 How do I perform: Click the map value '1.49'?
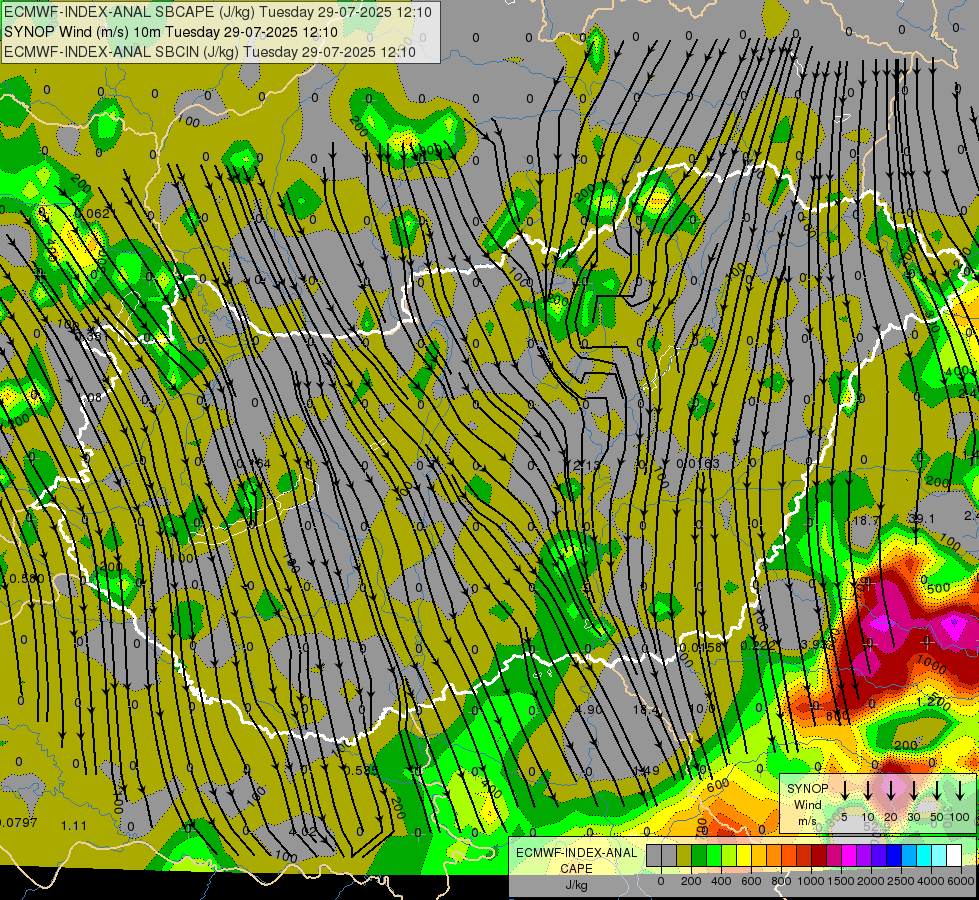[646, 770]
